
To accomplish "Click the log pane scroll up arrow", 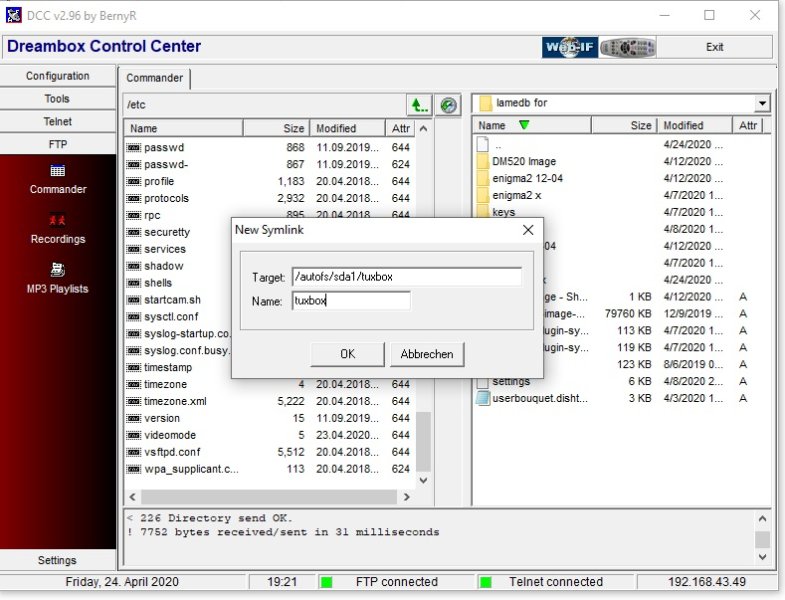I will coord(762,519).
